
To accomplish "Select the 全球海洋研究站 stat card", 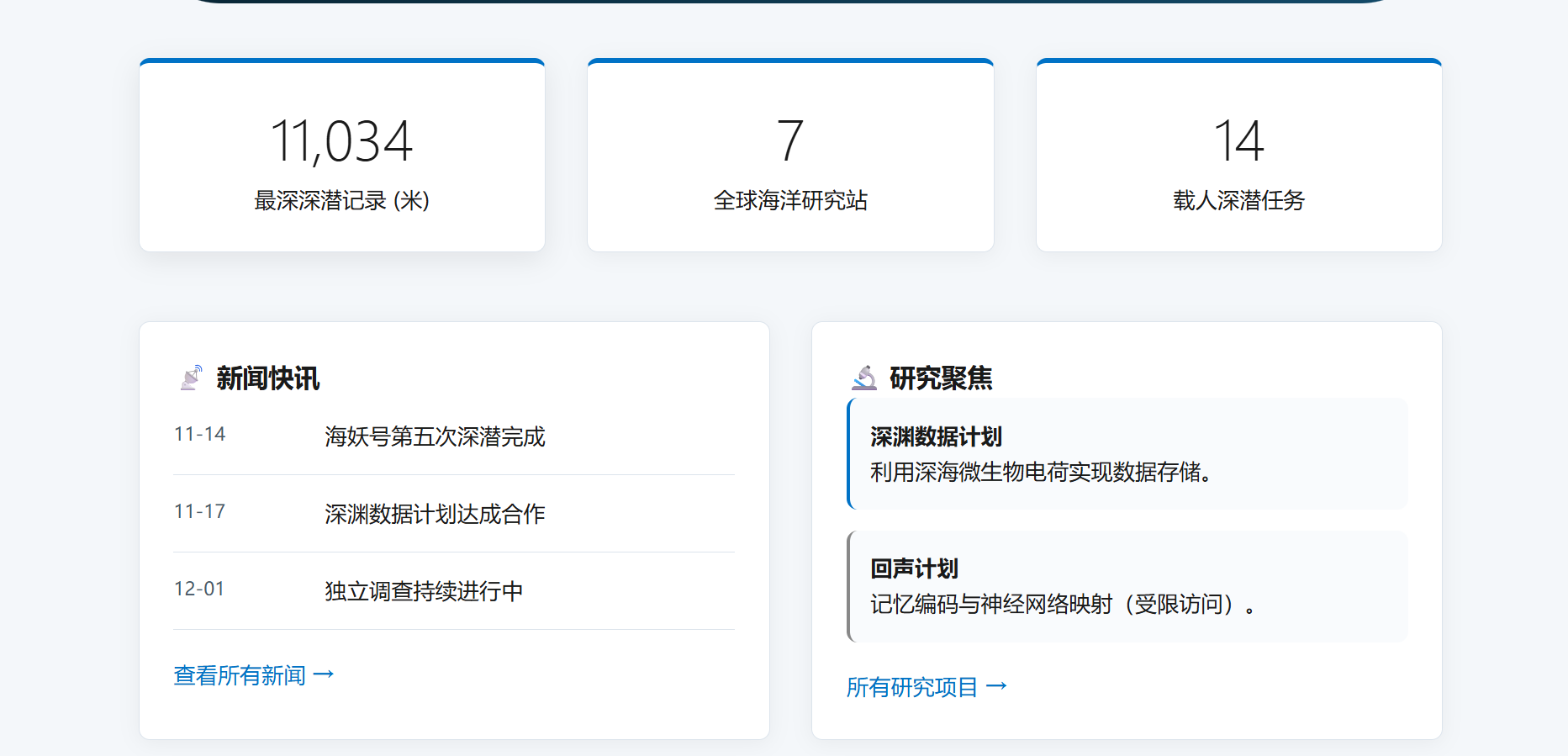I will (x=790, y=156).
